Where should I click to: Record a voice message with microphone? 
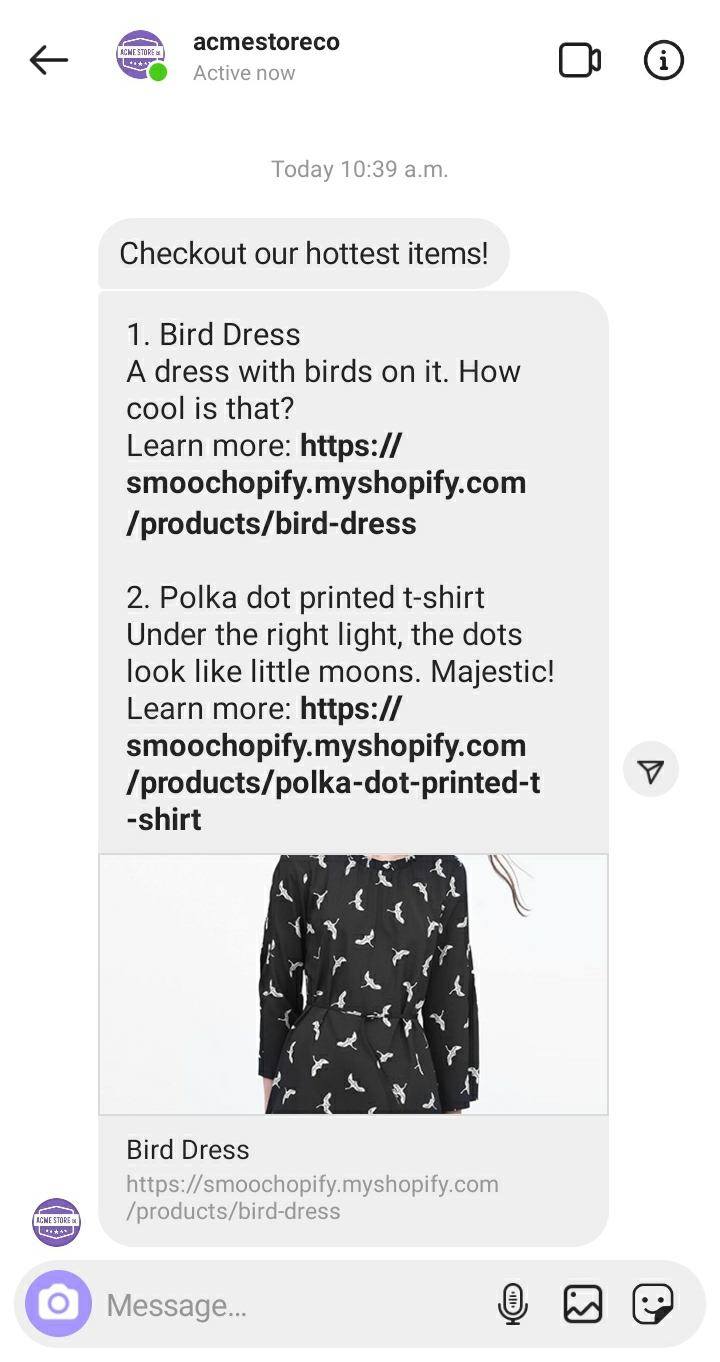tap(512, 1304)
